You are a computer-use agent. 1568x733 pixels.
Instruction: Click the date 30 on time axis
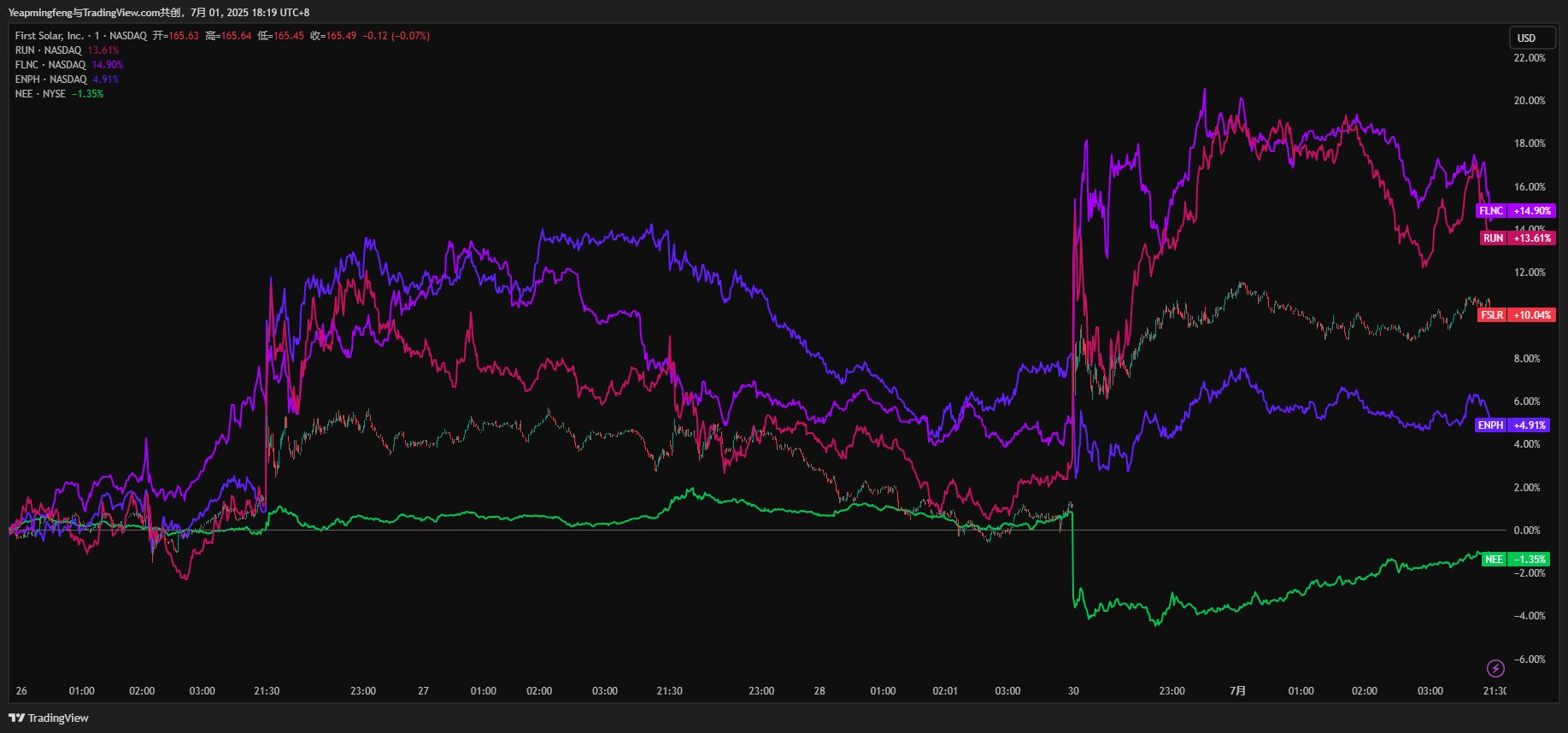coord(1073,691)
